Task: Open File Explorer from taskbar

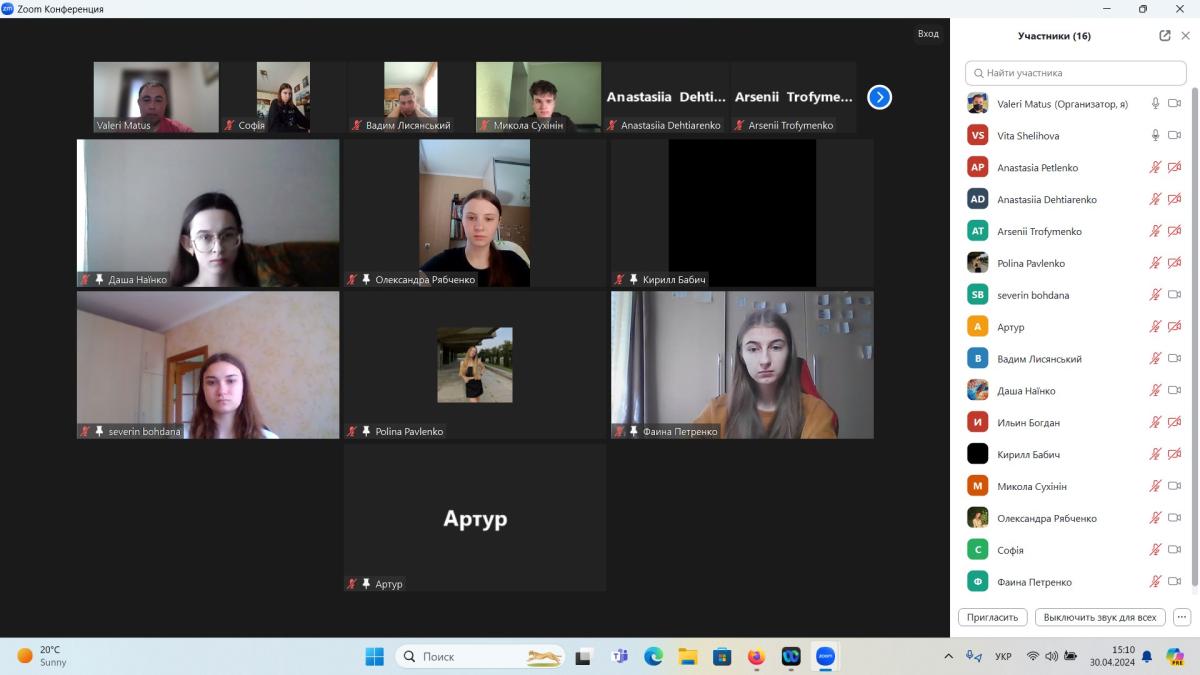Action: [x=688, y=657]
